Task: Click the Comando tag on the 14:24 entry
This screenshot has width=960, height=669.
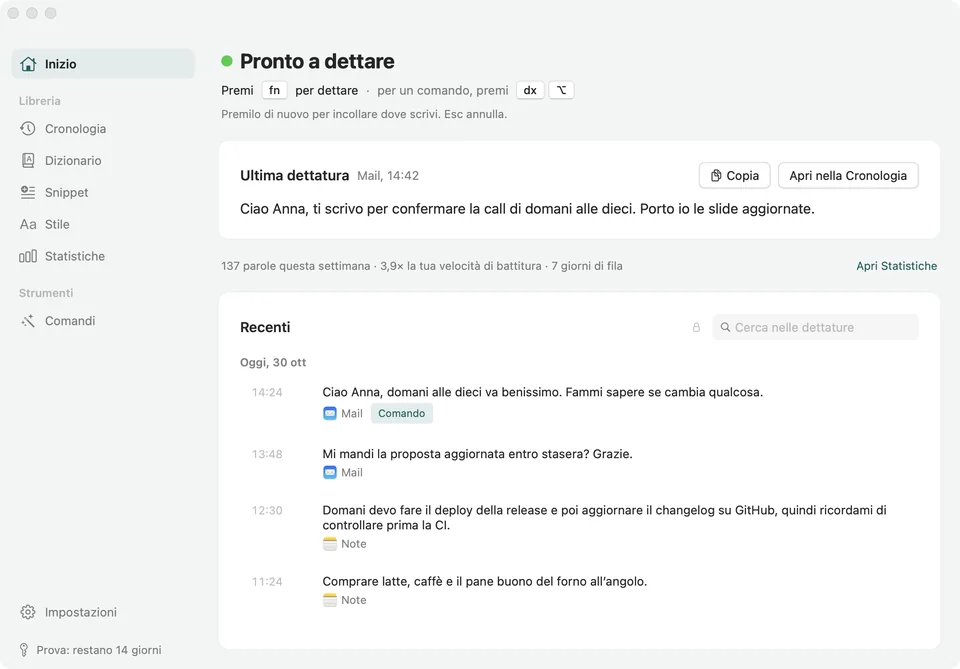Action: click(x=402, y=413)
